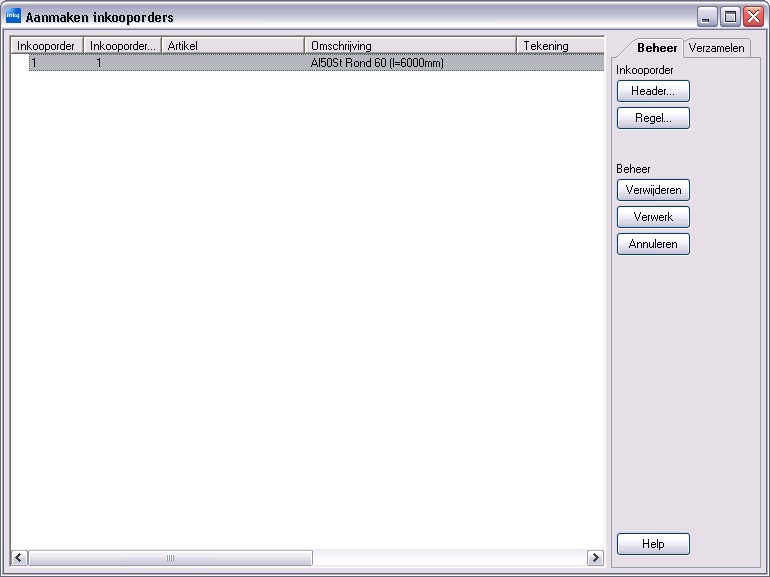This screenshot has height=577, width=770.
Task: Click the Annuleren button
Action: point(653,244)
